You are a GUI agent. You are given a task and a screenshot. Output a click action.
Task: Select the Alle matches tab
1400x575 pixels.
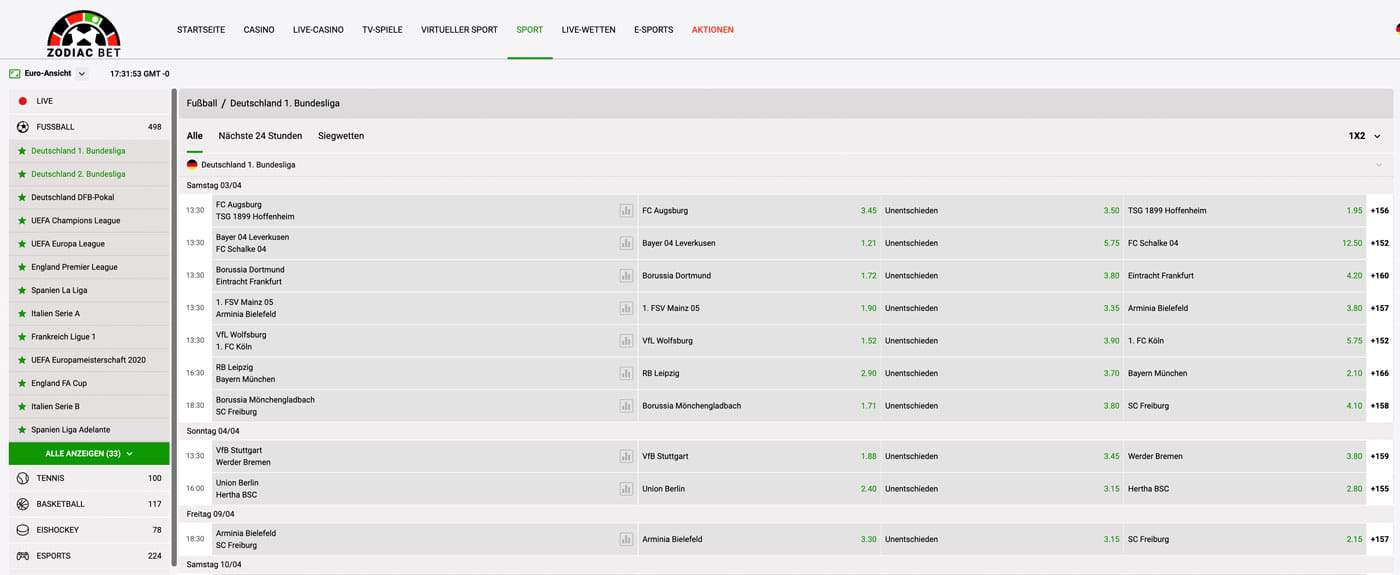[x=195, y=136]
